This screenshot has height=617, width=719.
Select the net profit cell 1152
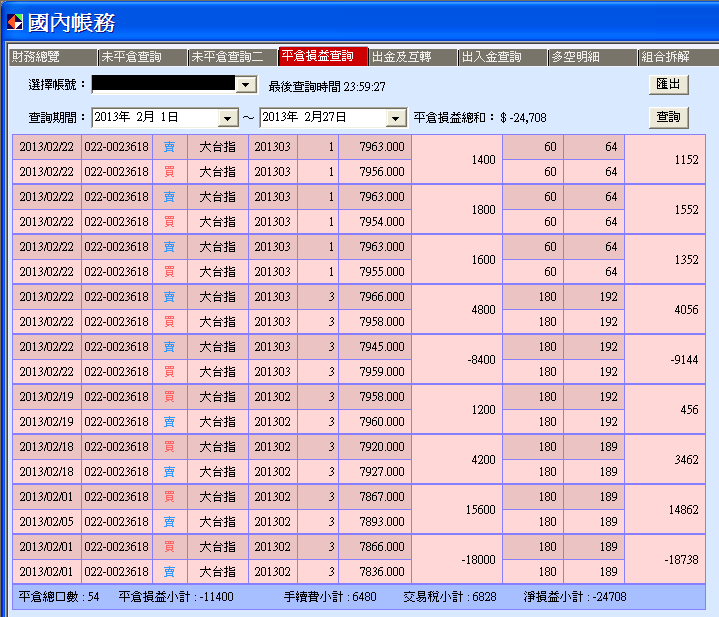click(x=665, y=160)
